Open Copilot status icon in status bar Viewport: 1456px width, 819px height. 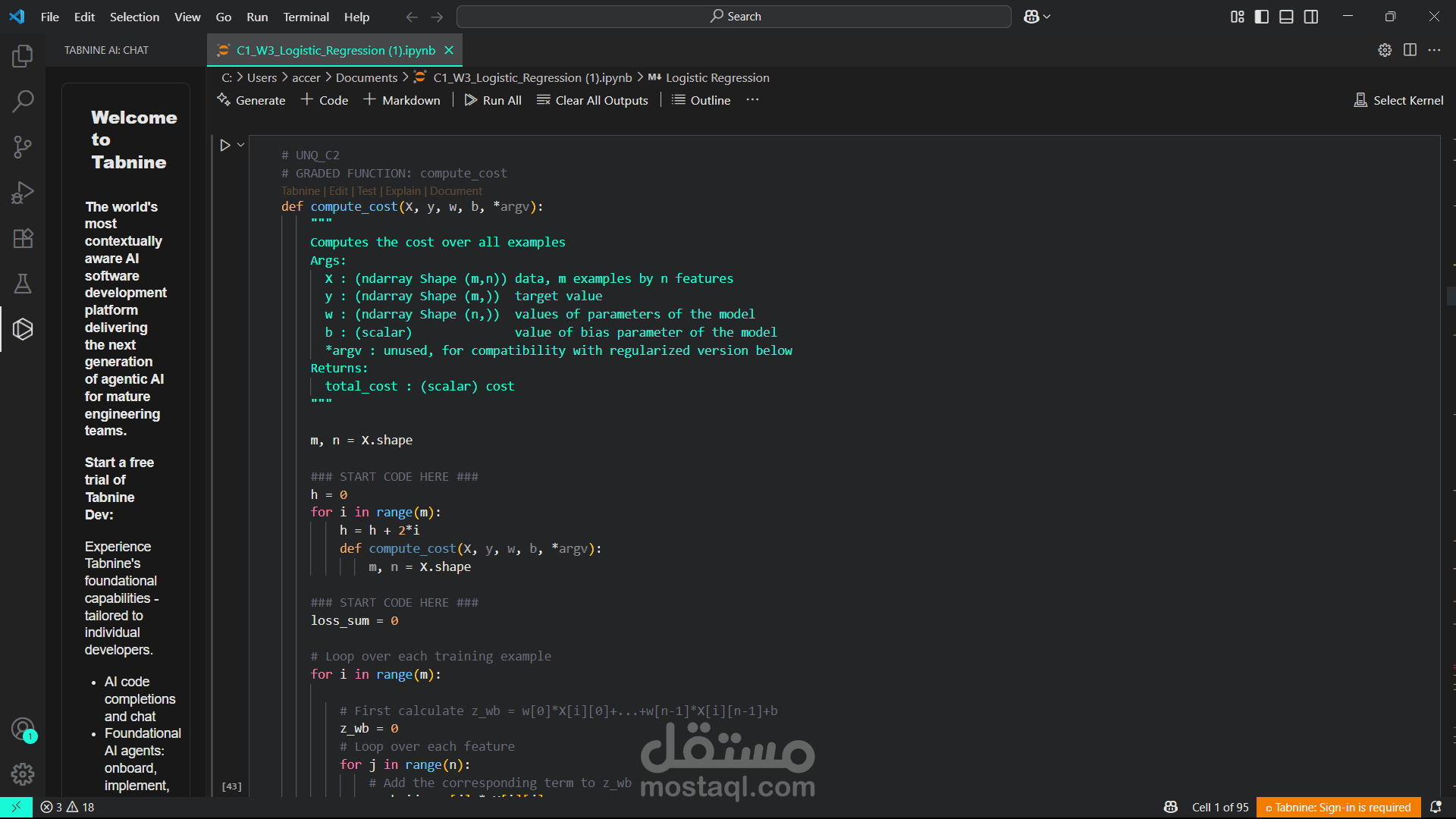[1171, 807]
